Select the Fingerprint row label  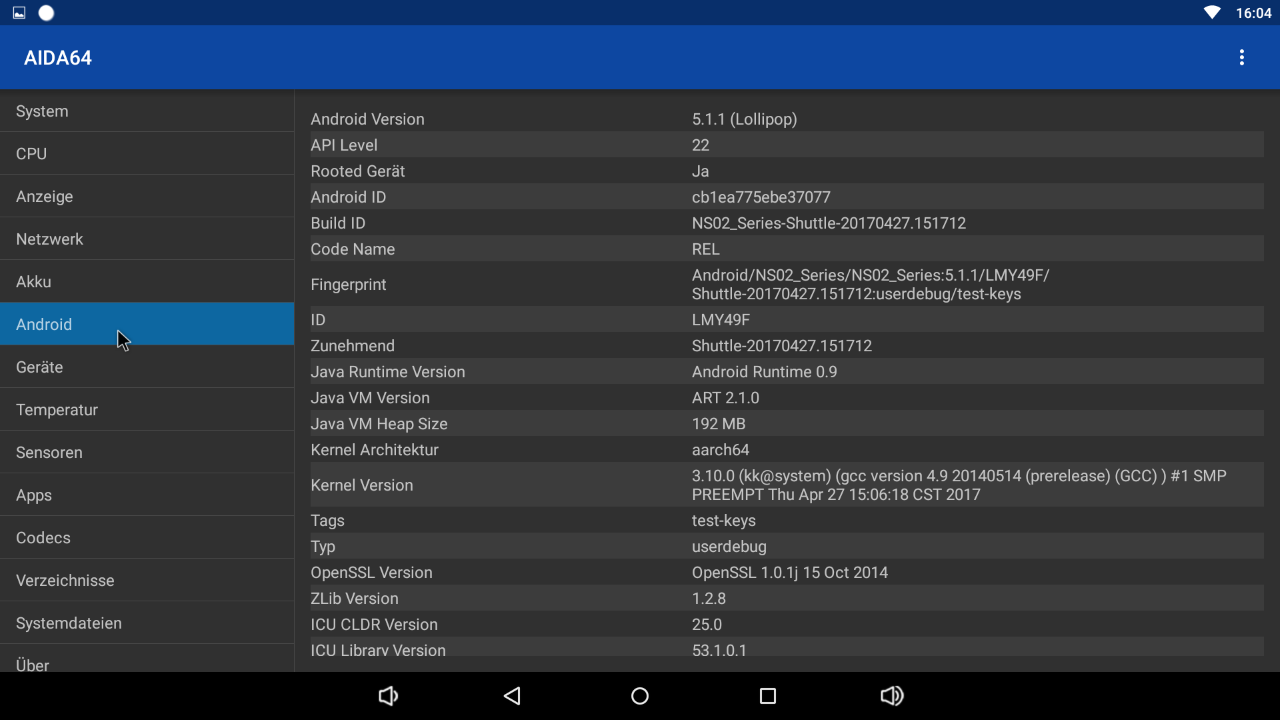[348, 285]
